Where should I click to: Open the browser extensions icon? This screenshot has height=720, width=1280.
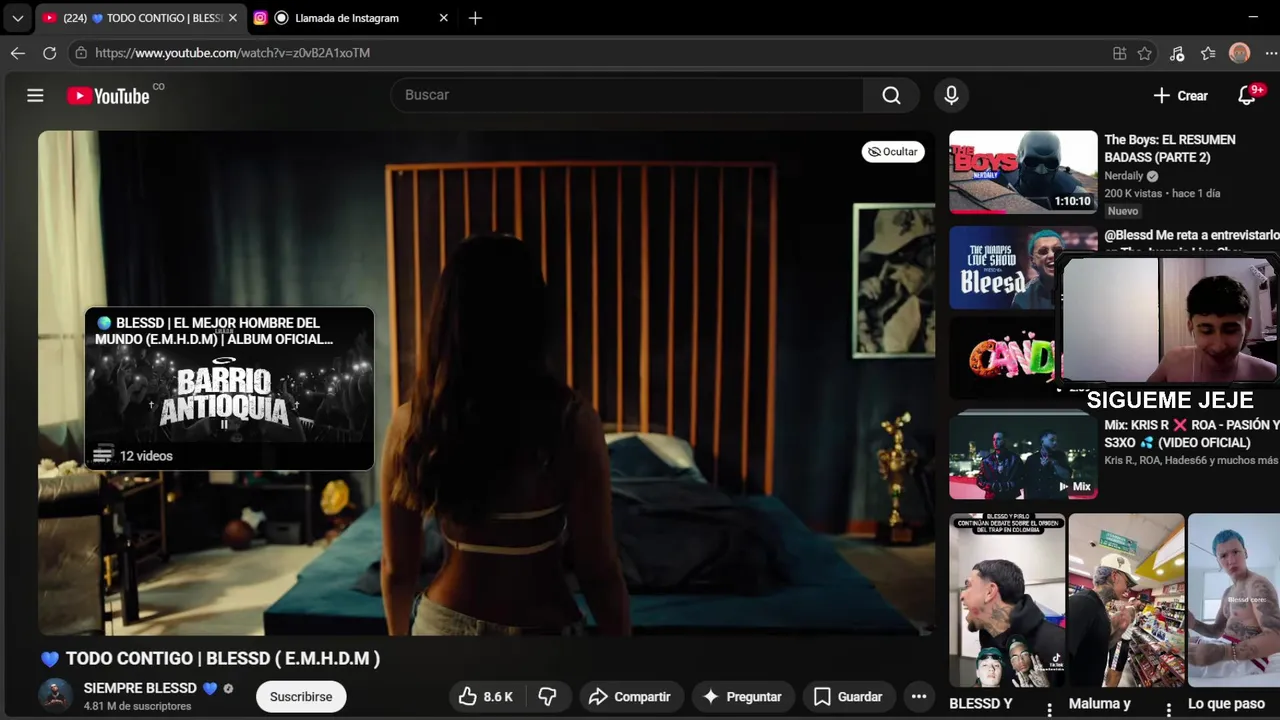click(x=1177, y=53)
